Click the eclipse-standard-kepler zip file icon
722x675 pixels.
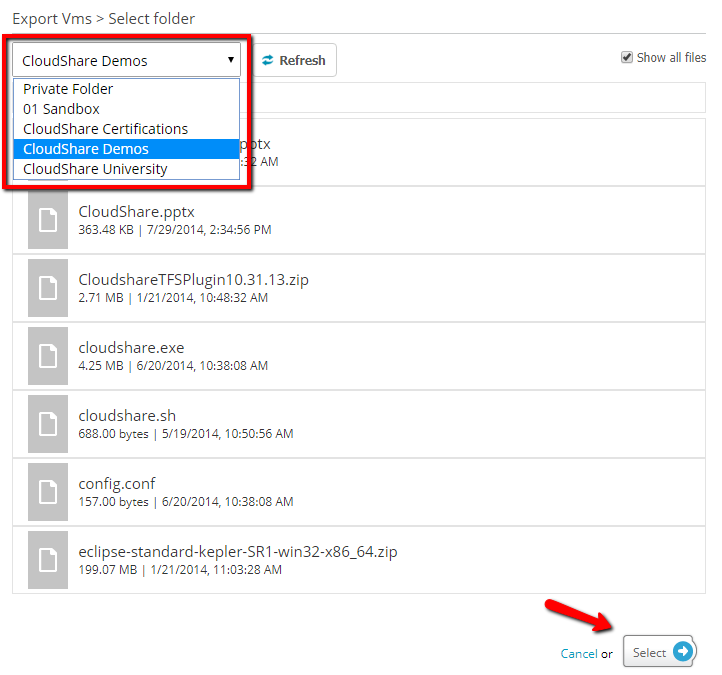click(x=48, y=560)
